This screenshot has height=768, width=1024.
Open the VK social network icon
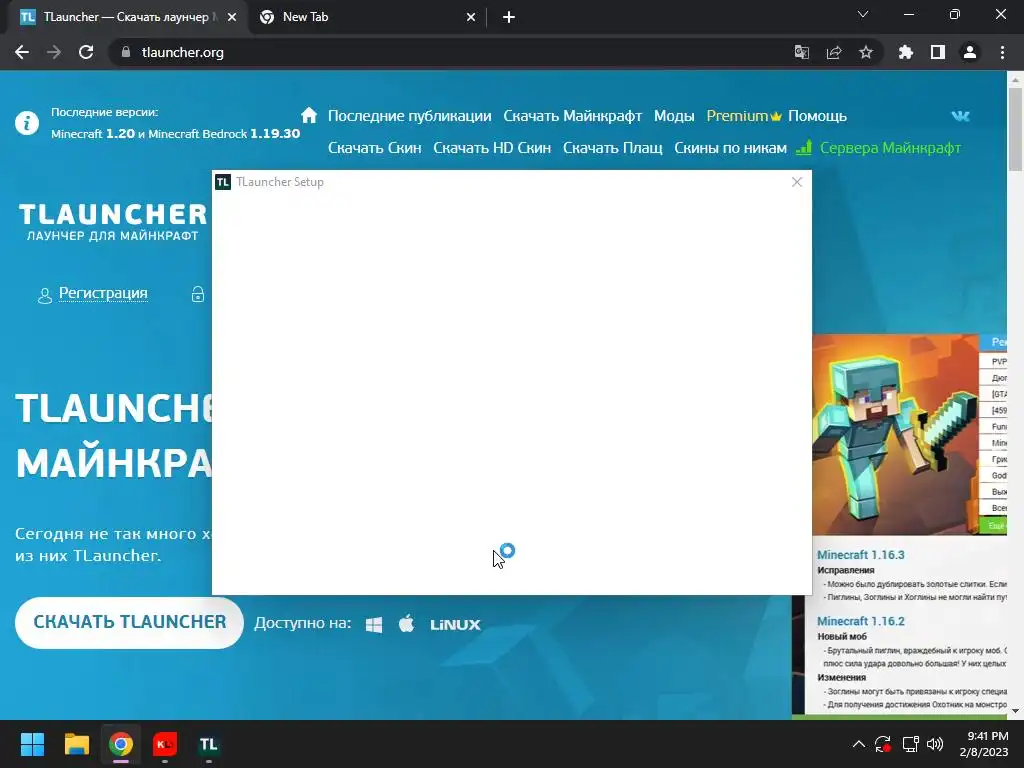click(x=960, y=116)
